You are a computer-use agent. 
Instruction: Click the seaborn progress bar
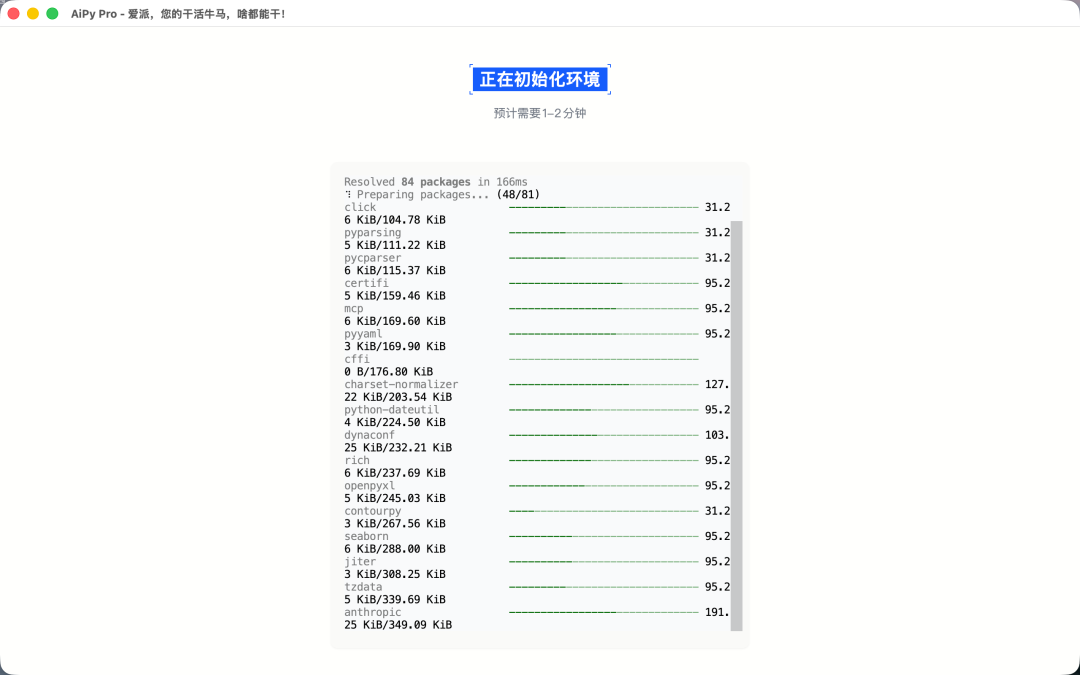[603, 537]
